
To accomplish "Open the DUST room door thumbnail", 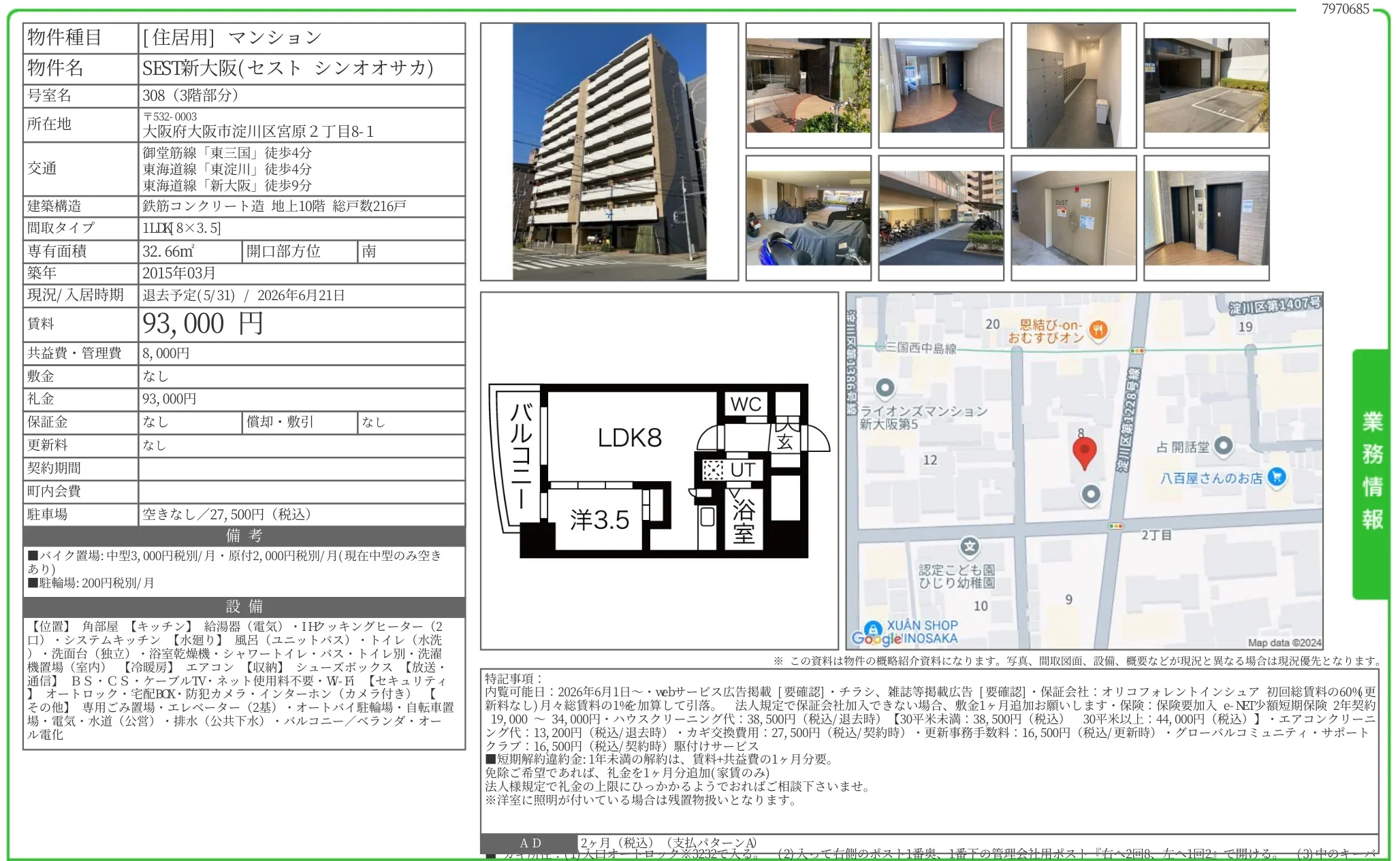I will click(1073, 218).
